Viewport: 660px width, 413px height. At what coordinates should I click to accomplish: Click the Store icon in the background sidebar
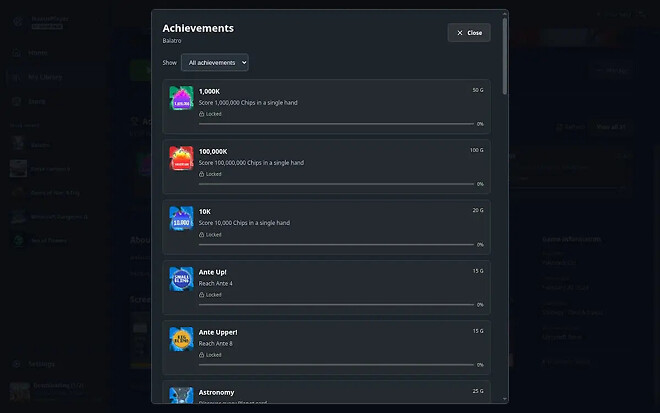click(x=16, y=101)
